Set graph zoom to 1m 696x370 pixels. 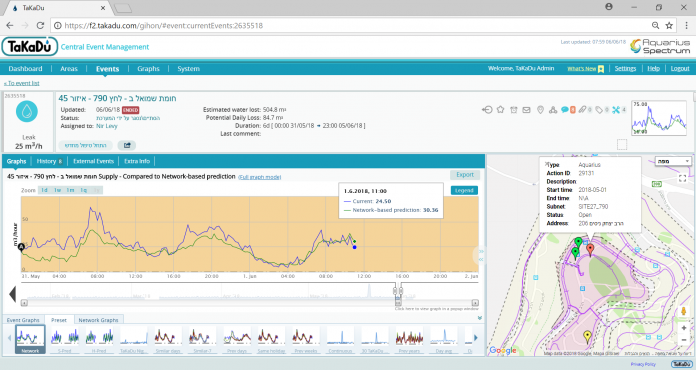pos(70,190)
